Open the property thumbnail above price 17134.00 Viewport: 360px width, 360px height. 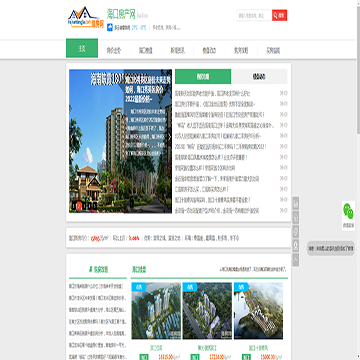point(207,311)
